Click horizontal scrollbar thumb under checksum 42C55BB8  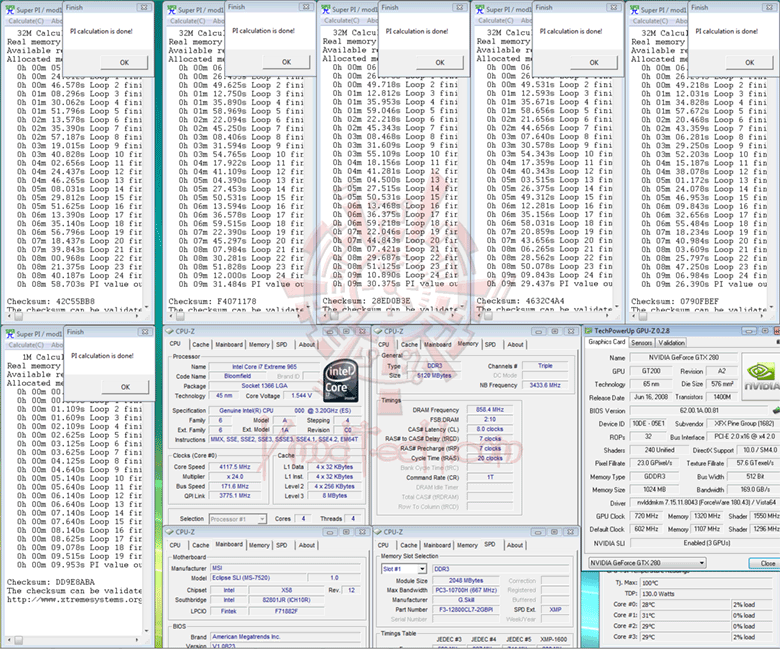18,316
